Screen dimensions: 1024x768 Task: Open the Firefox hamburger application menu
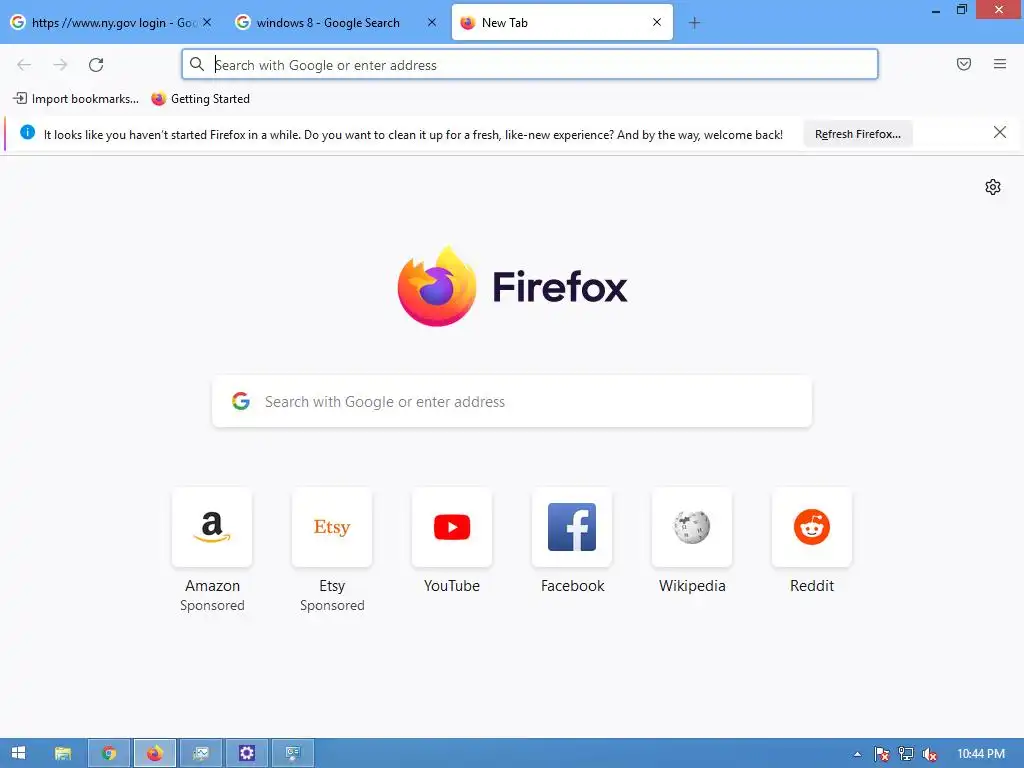(1000, 64)
